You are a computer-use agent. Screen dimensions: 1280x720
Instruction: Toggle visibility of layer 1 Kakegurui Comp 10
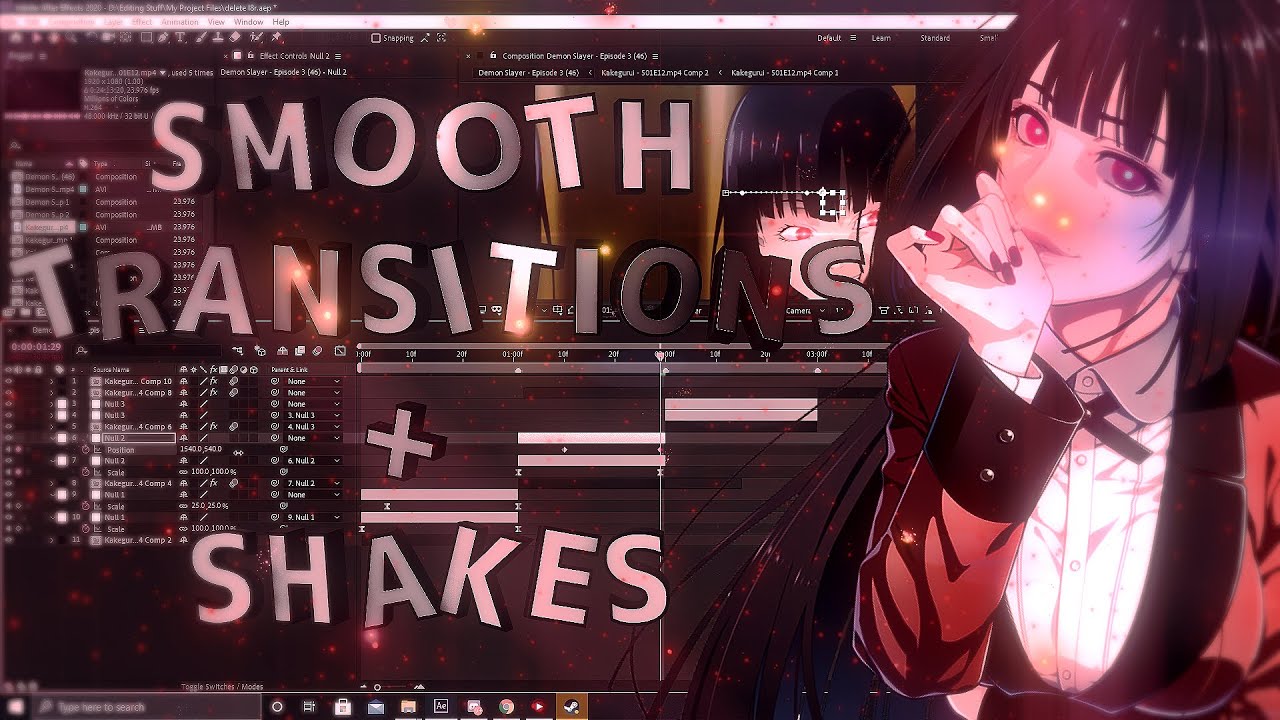pyautogui.click(x=9, y=381)
